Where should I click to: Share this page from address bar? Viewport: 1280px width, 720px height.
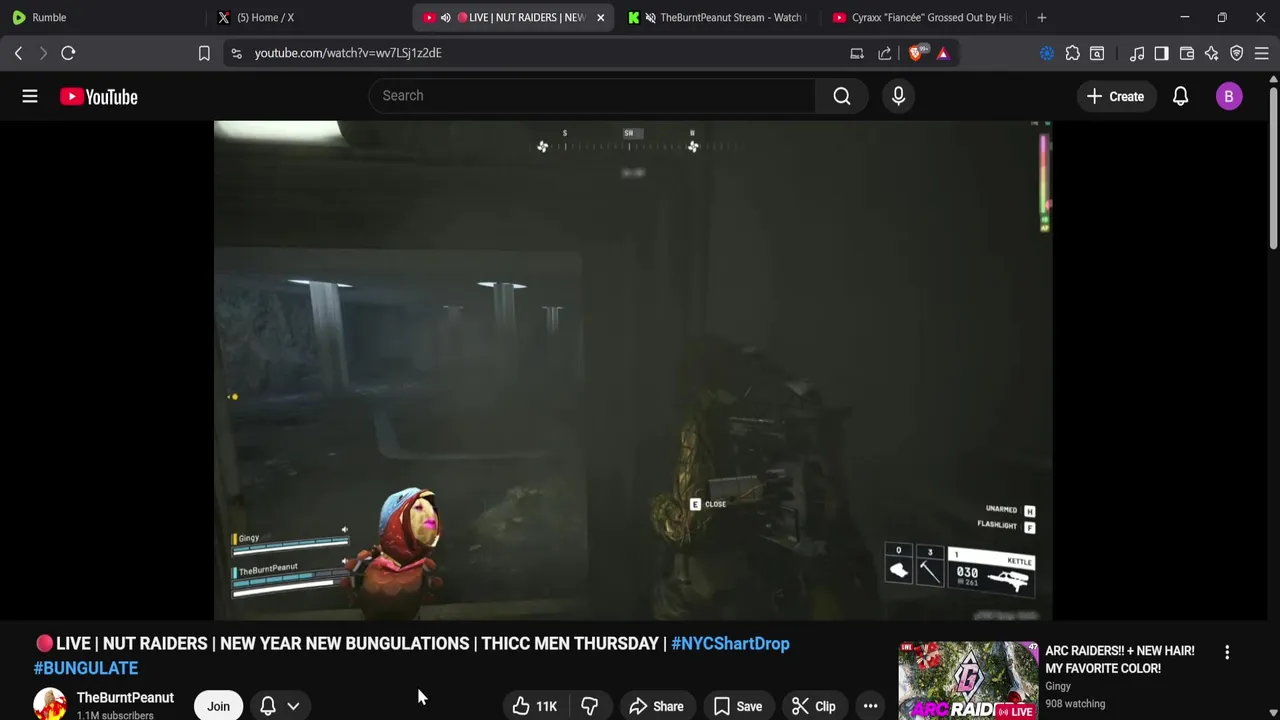click(x=885, y=53)
